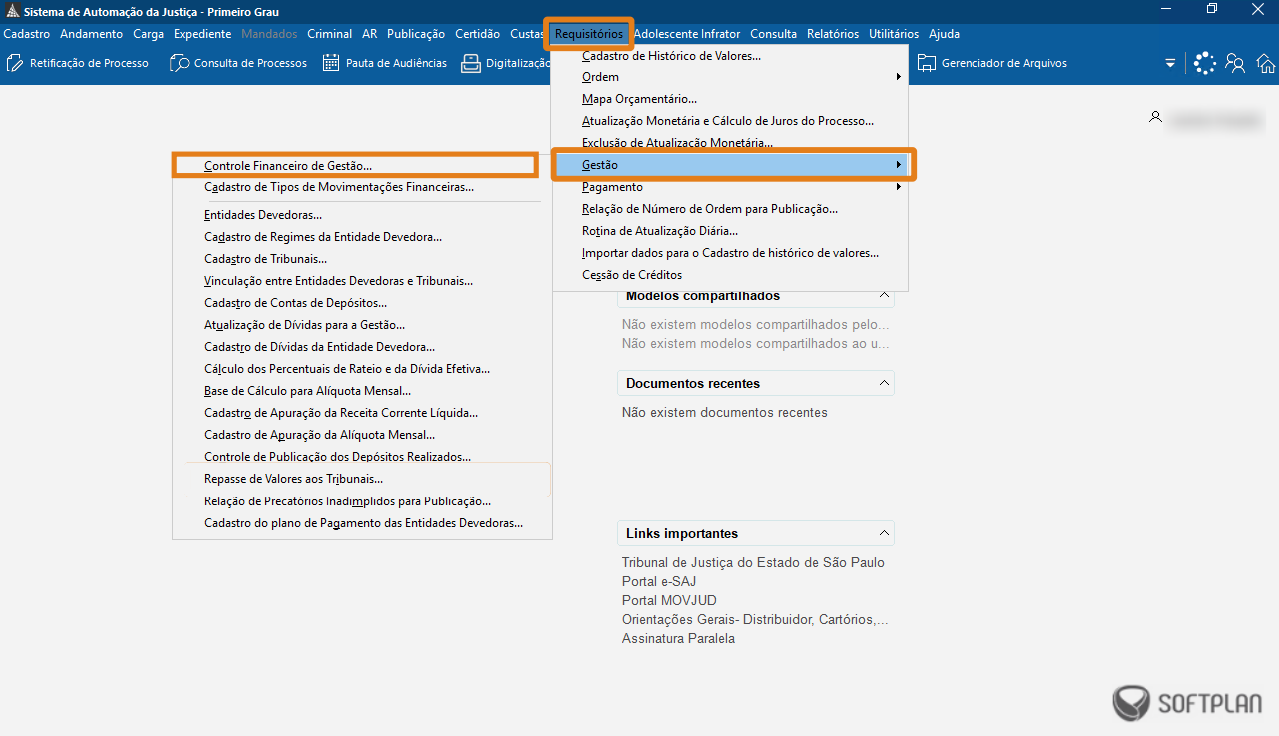Screen dimensions: 1279x736
Task: Open the Relatórios menu
Action: [x=833, y=34]
